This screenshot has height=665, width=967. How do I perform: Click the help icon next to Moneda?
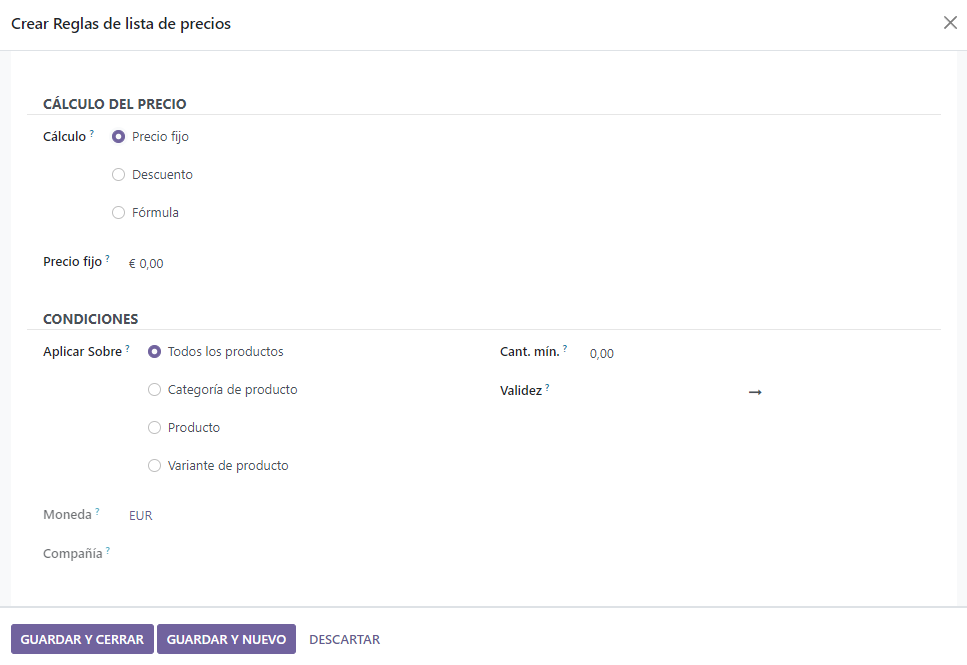tap(98, 511)
